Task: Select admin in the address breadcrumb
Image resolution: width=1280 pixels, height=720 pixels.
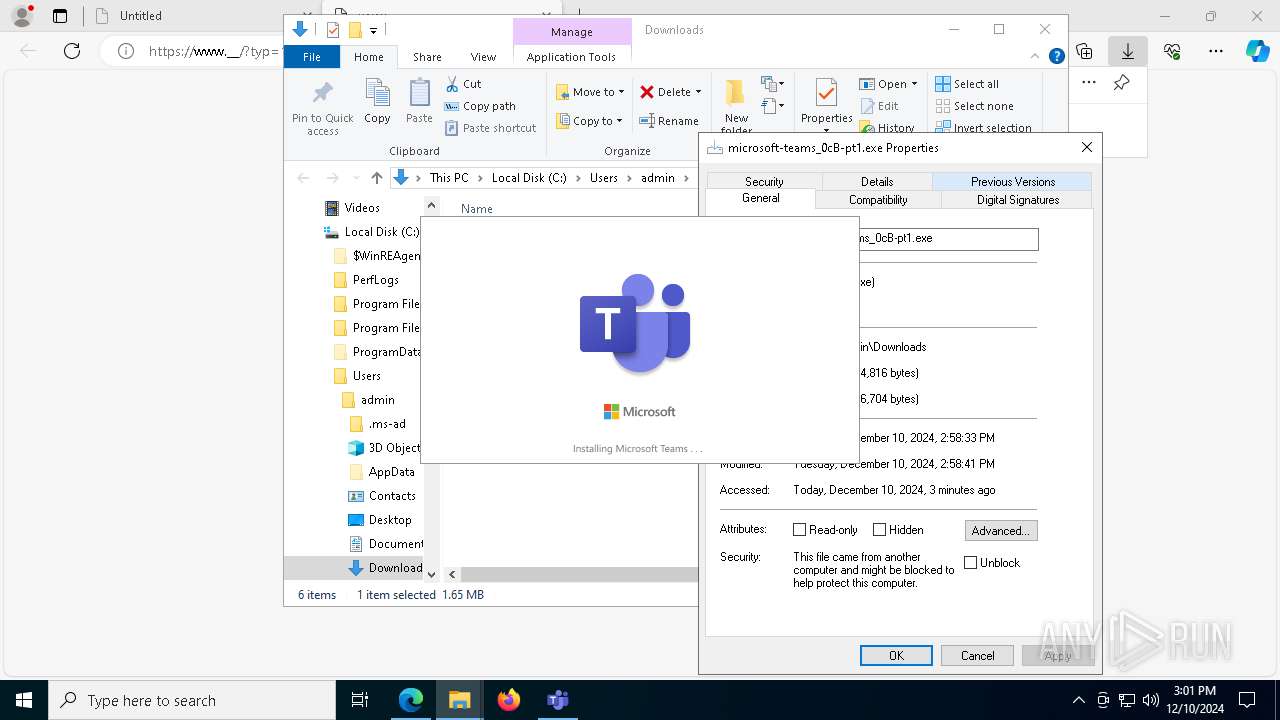Action: point(658,178)
